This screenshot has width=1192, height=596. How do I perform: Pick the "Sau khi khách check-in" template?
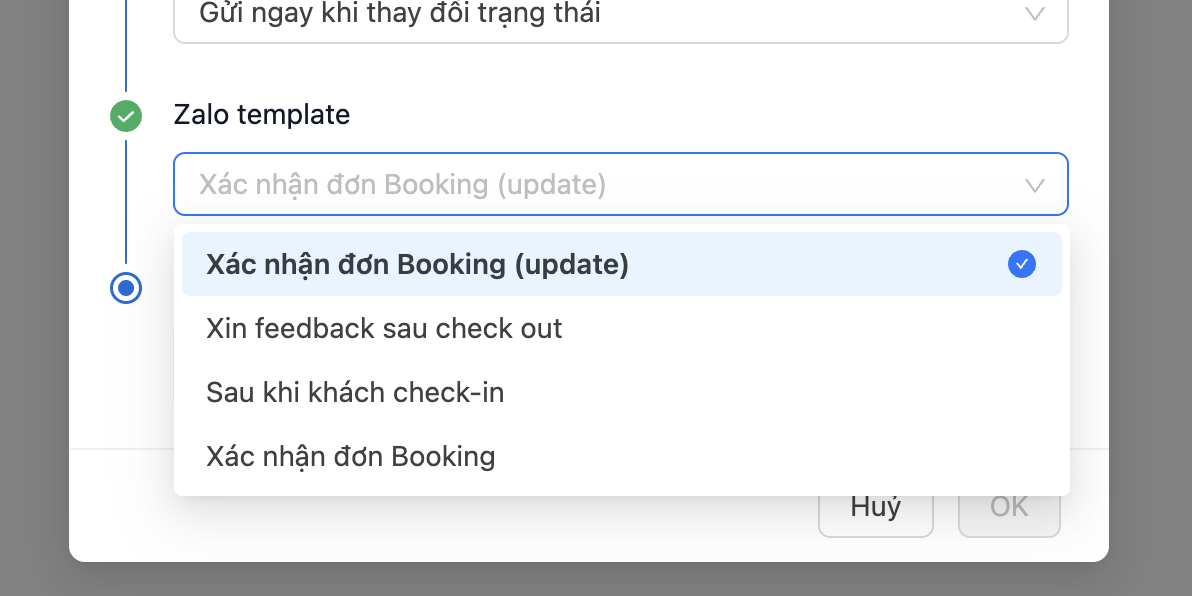pyautogui.click(x=355, y=393)
